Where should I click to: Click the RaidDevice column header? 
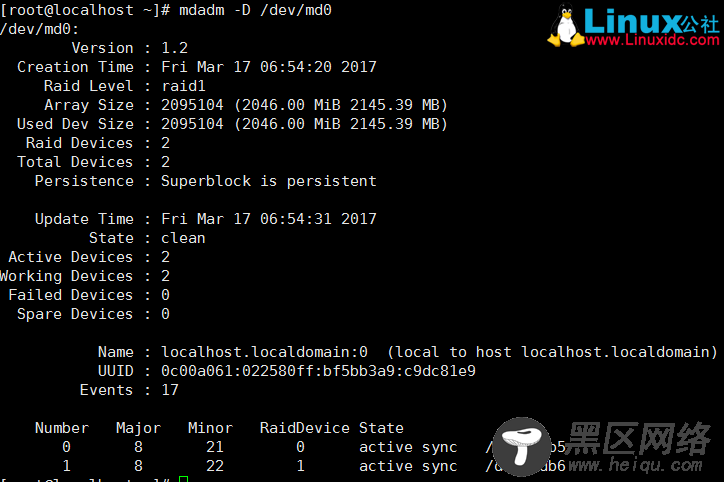(304, 428)
